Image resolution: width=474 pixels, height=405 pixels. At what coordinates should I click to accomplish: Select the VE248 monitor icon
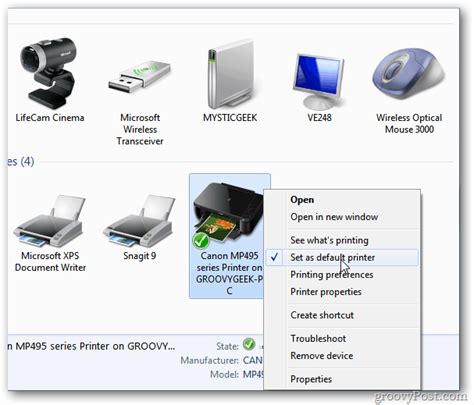[x=318, y=82]
